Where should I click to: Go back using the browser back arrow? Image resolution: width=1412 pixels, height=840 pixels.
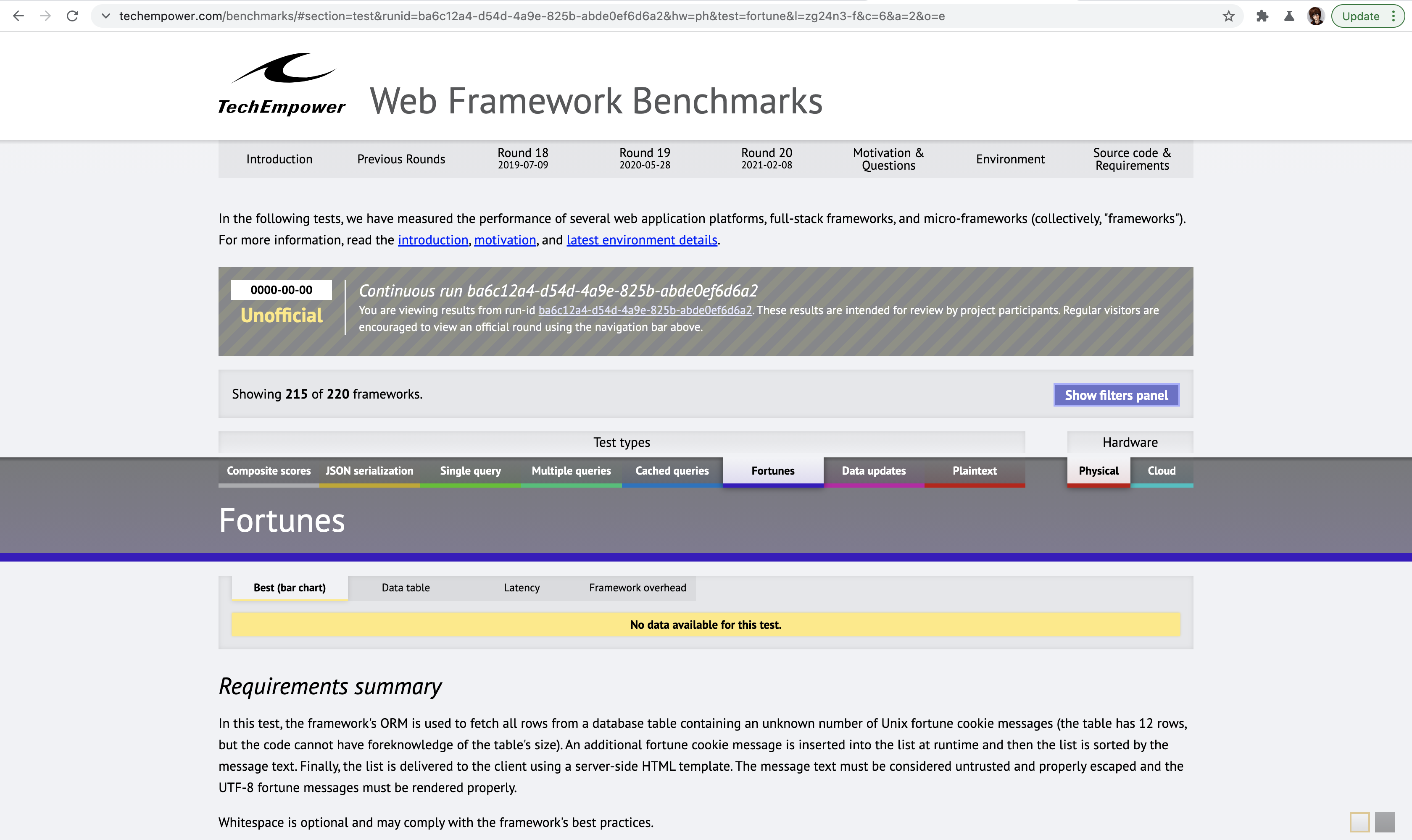pyautogui.click(x=18, y=16)
